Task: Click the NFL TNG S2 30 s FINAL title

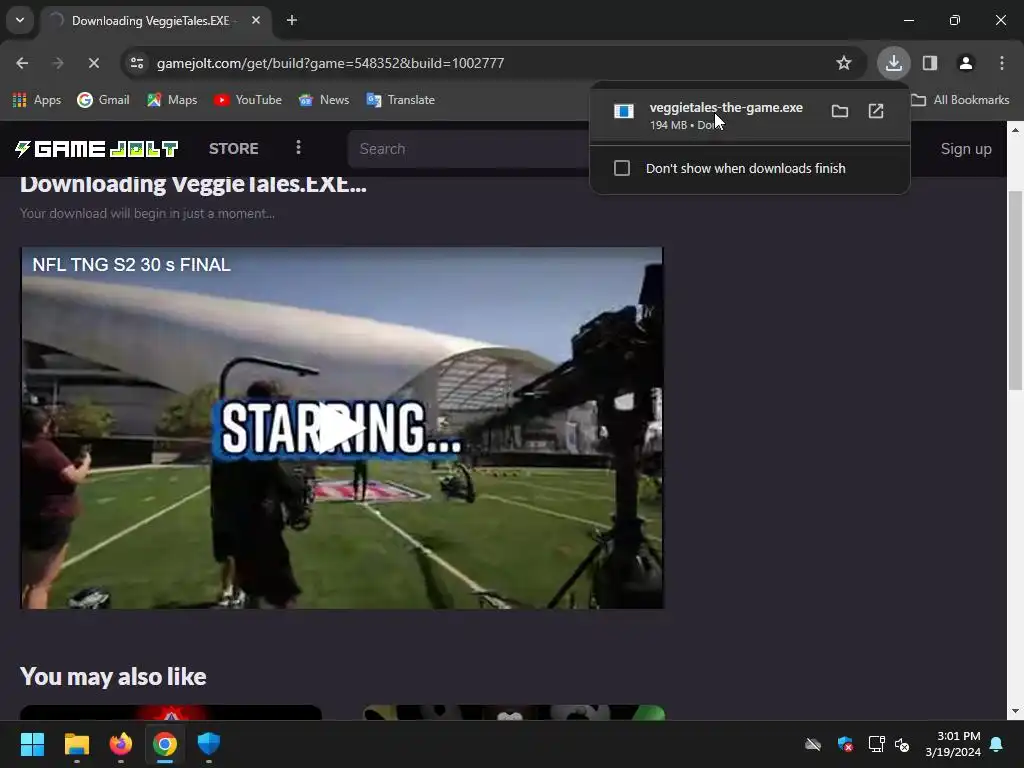Action: [x=131, y=264]
